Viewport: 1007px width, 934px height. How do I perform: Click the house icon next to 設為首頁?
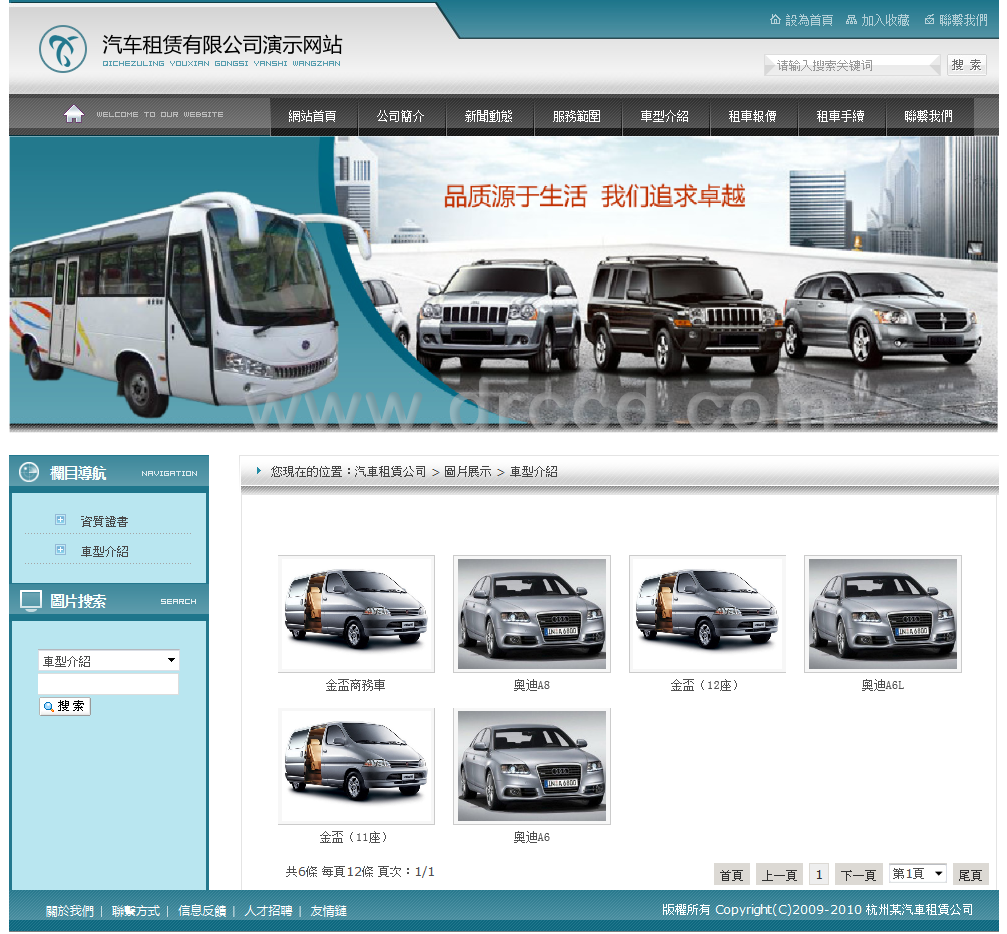pyautogui.click(x=775, y=19)
